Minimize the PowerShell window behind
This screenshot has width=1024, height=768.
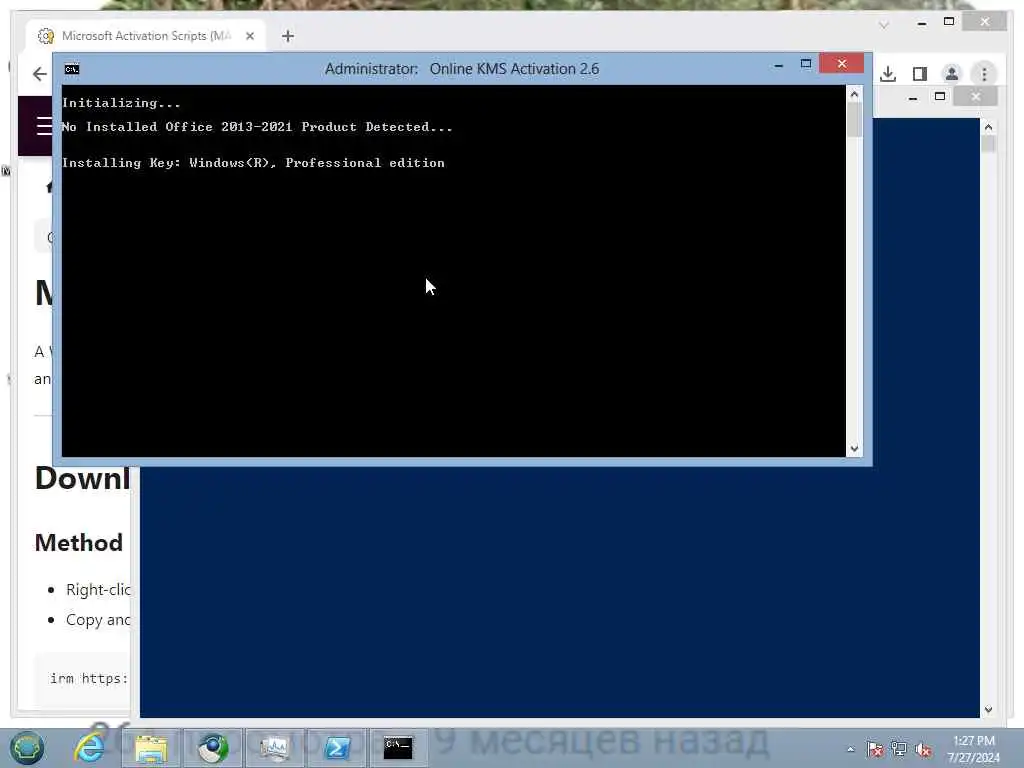[913, 98]
